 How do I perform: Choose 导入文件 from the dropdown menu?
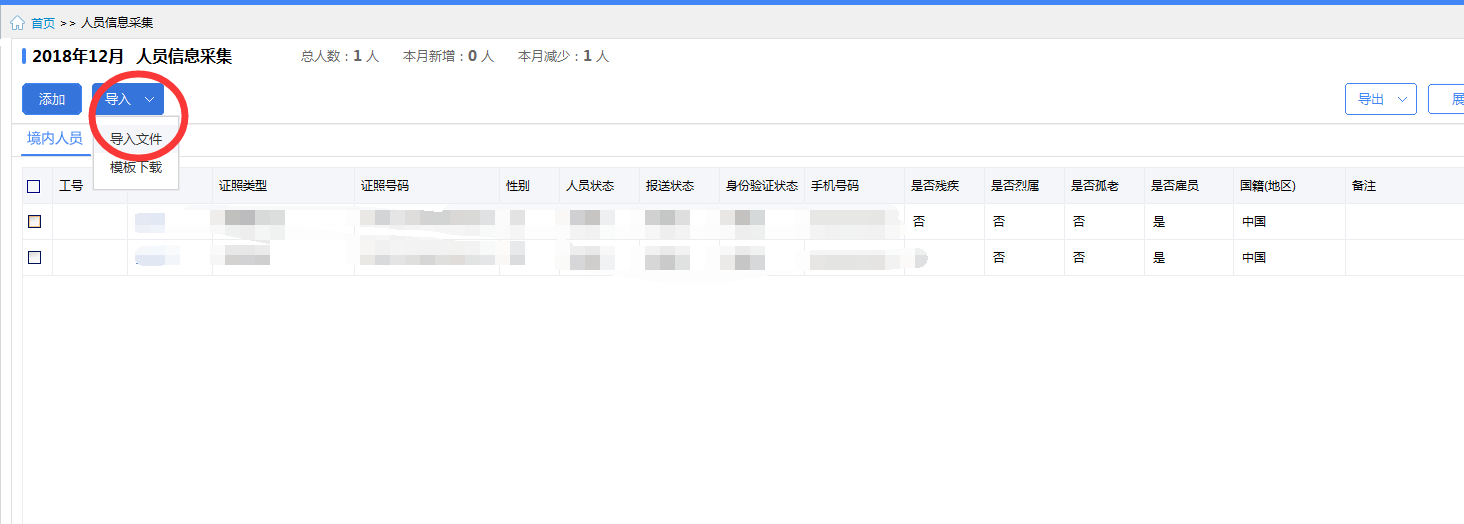136,139
